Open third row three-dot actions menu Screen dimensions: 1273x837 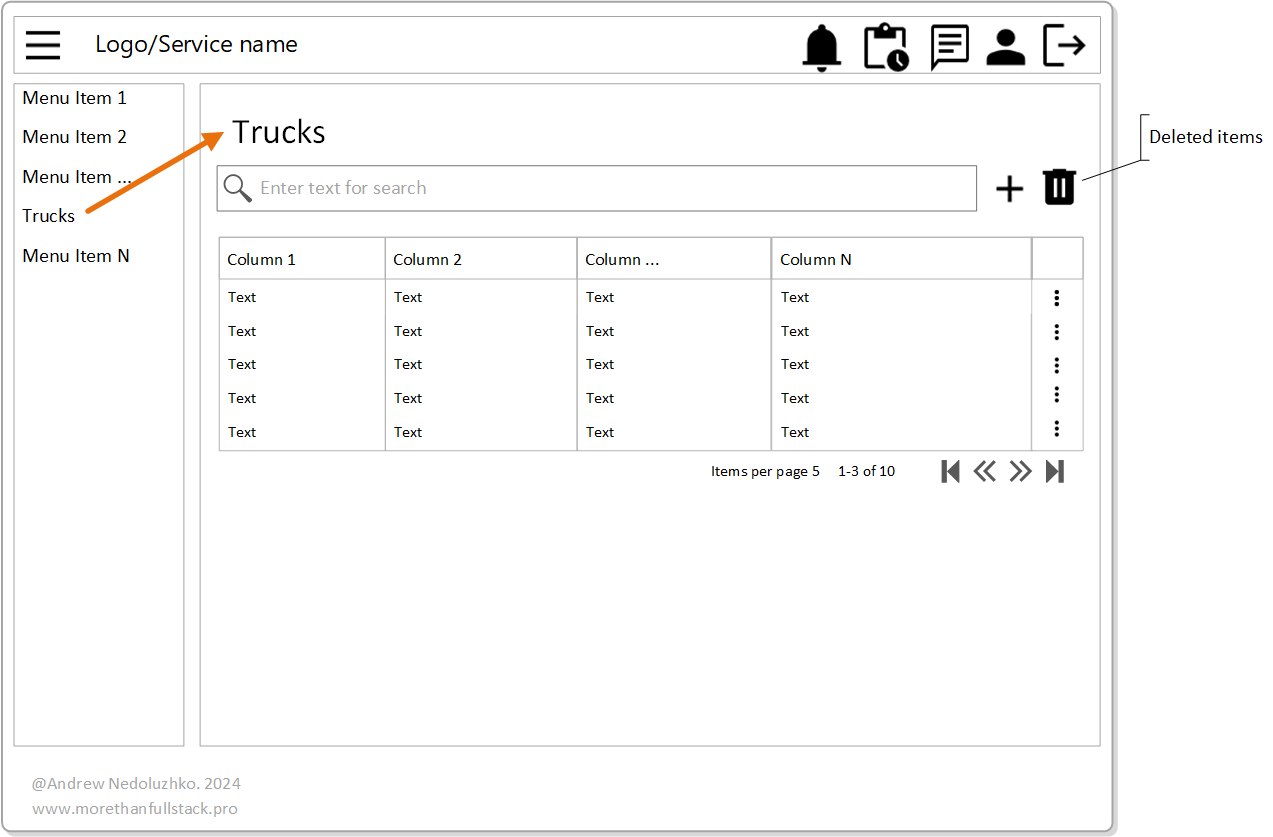1057,365
